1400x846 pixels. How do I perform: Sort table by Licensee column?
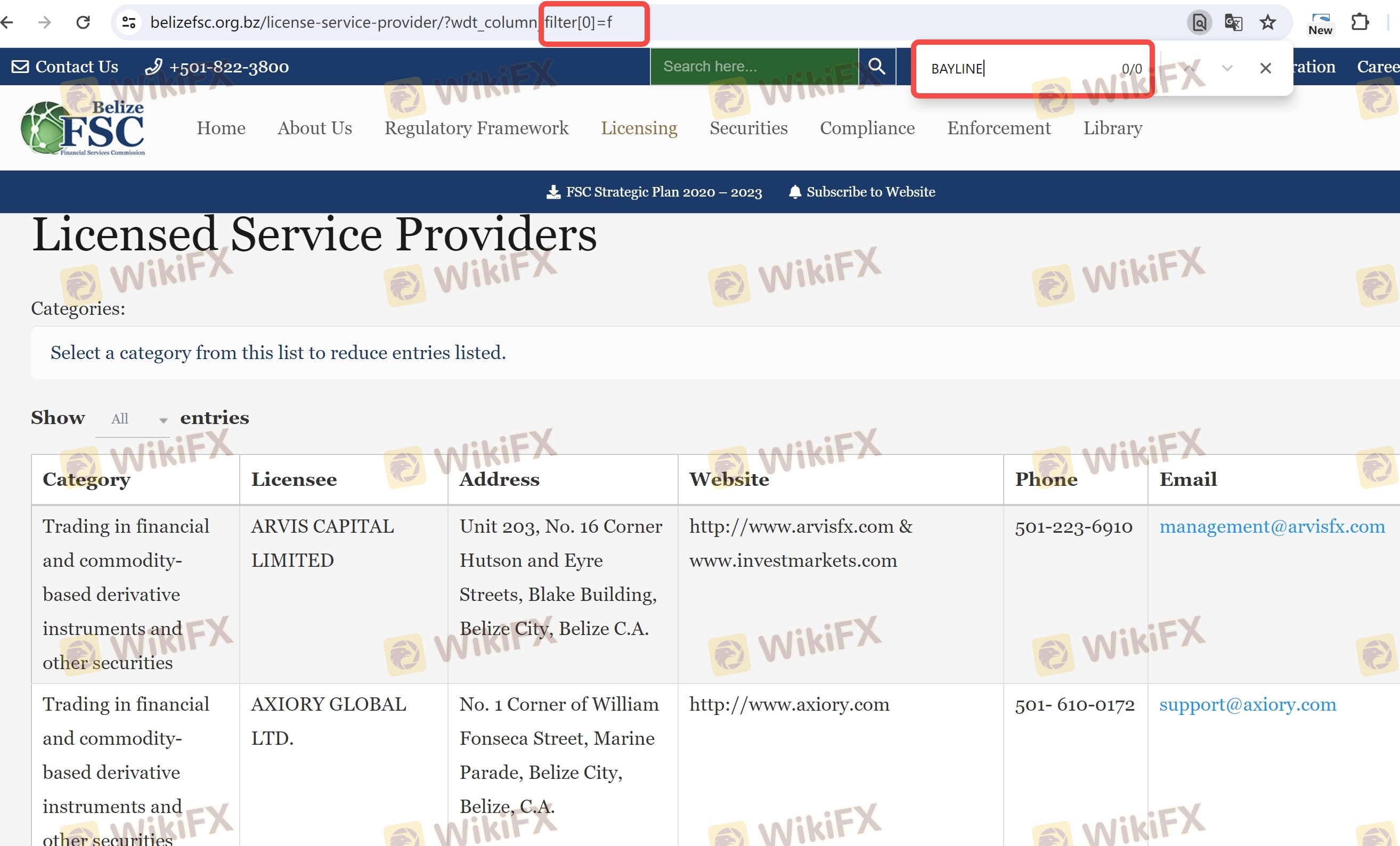(x=294, y=479)
